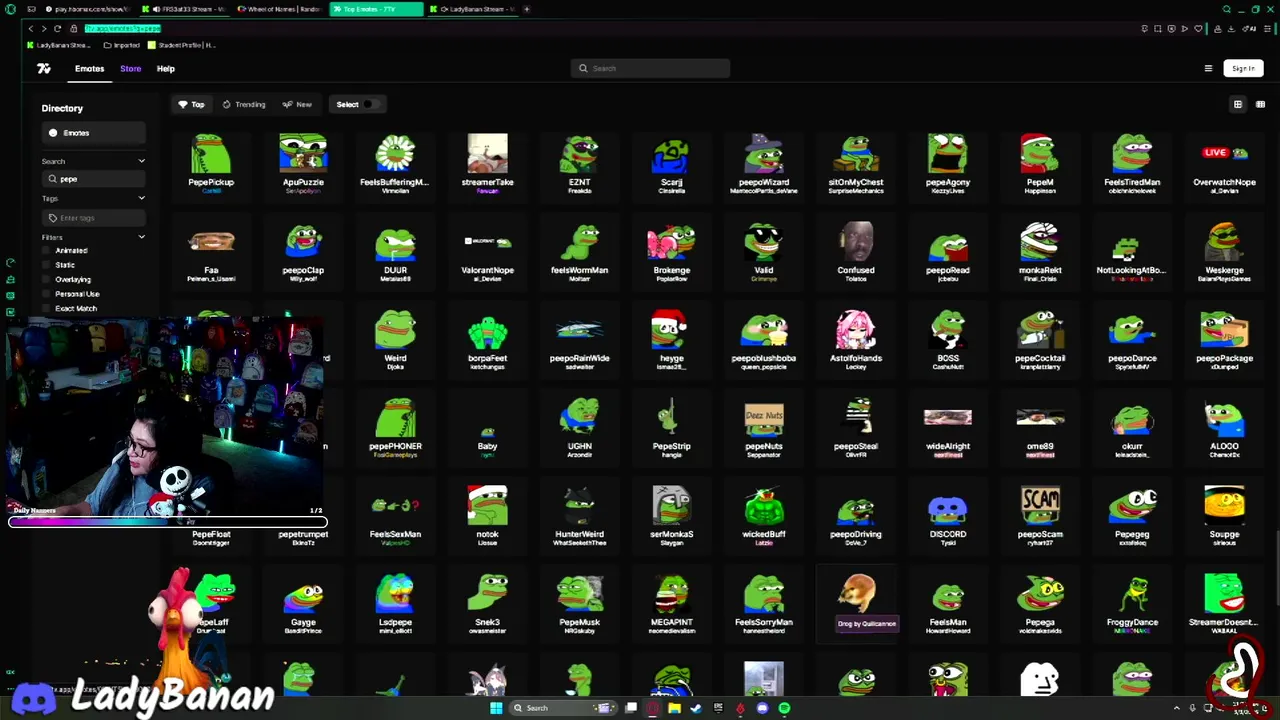Check the Exact Match filter
Screen dimensions: 1280x720
tap(46, 308)
